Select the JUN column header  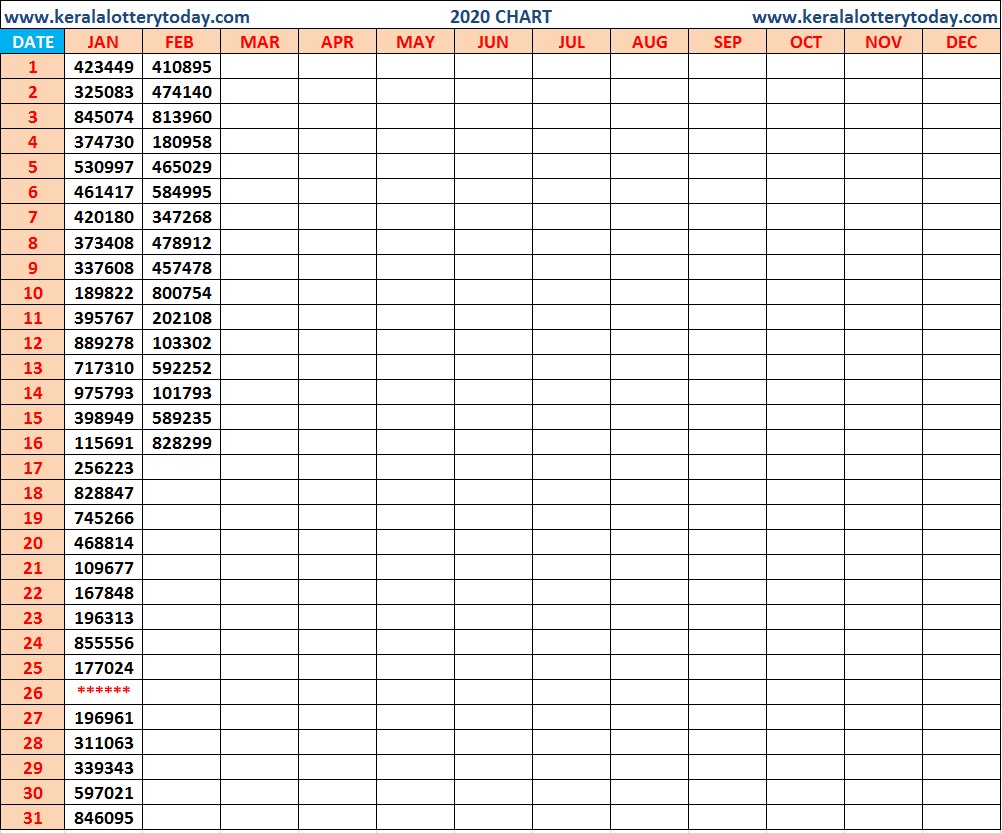[493, 42]
